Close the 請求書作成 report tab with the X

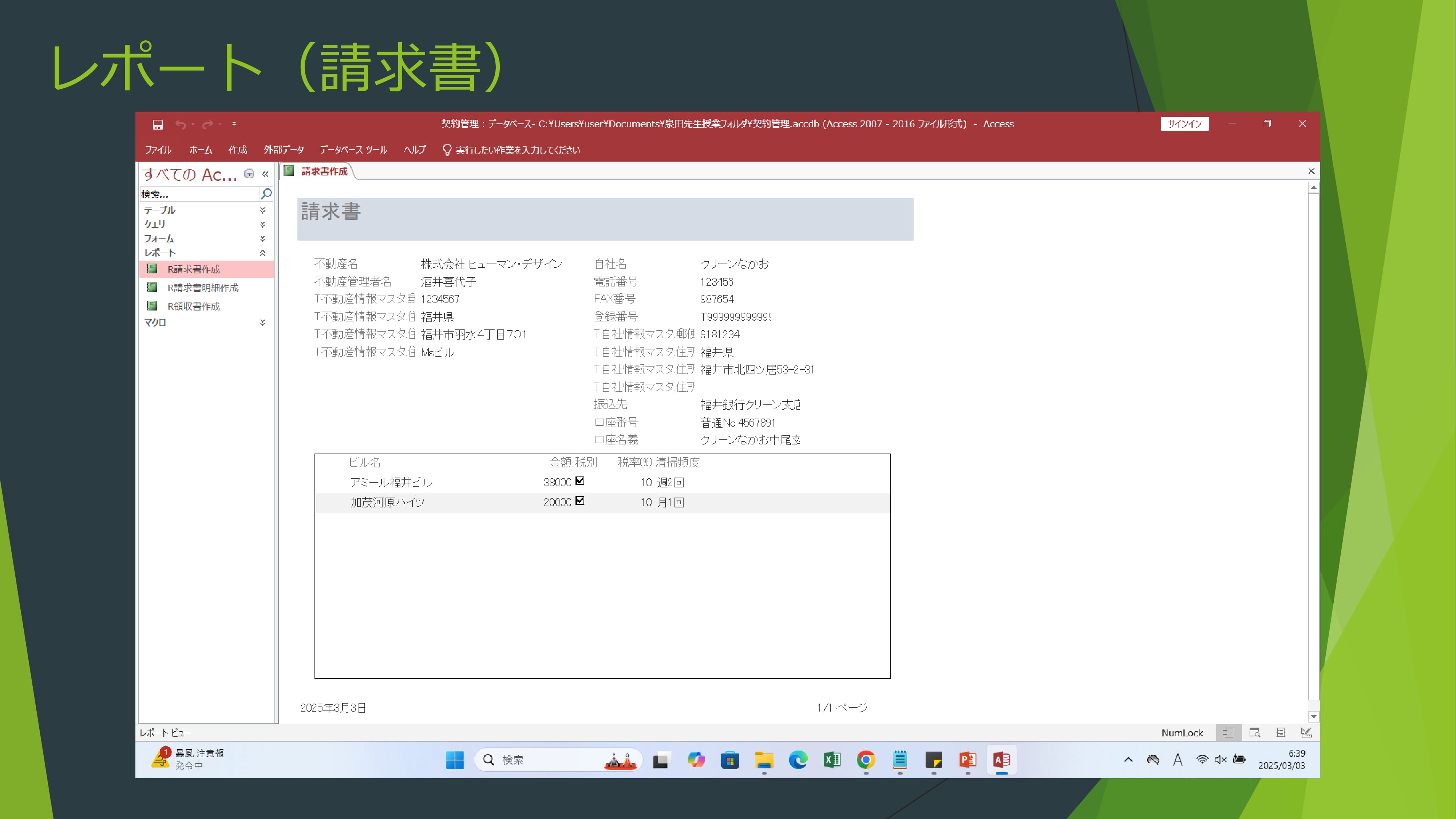point(1311,171)
